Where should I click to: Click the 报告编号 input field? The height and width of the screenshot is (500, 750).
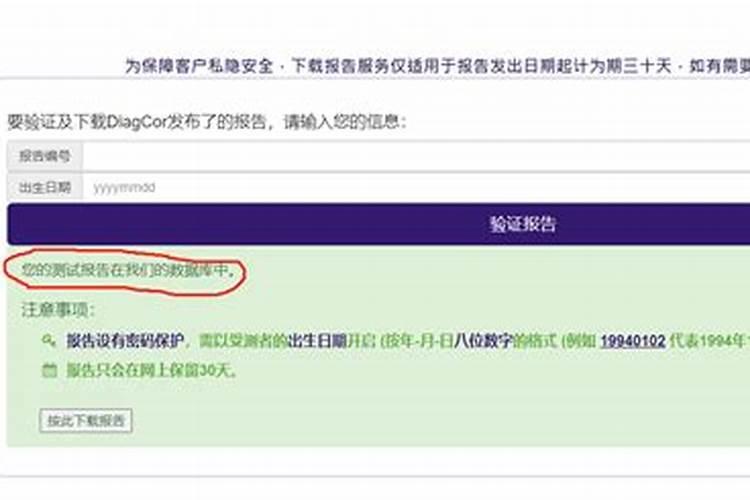pyautogui.click(x=416, y=156)
